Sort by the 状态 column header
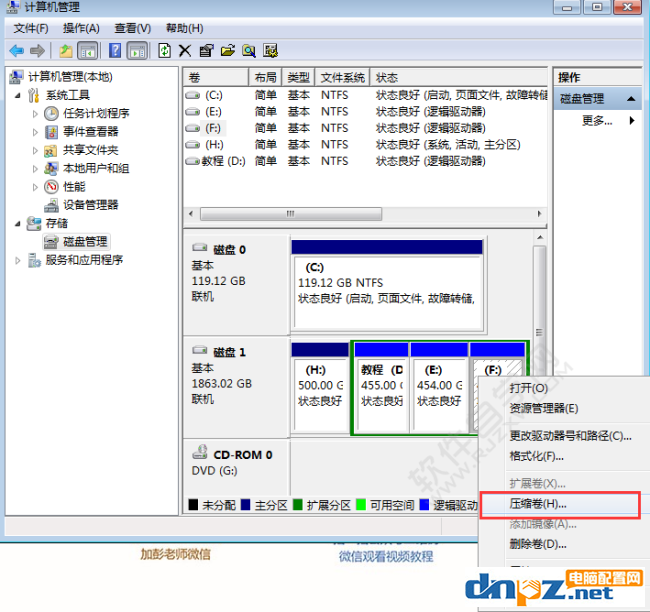The height and width of the screenshot is (612, 650). tap(459, 78)
